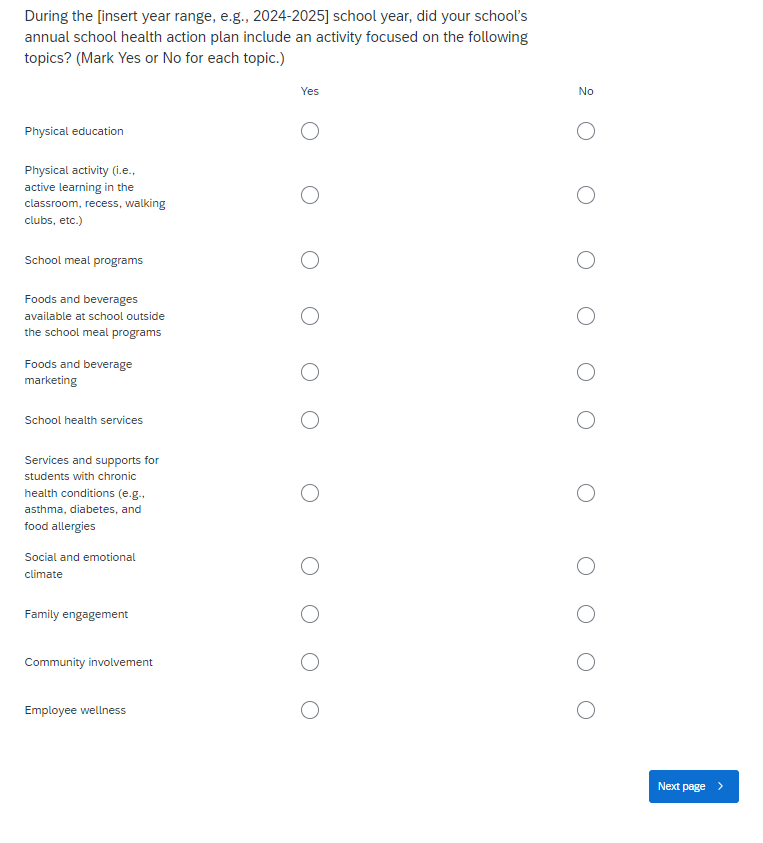The image size is (763, 843).
Task: Mark No for School health services
Action: [x=586, y=420]
